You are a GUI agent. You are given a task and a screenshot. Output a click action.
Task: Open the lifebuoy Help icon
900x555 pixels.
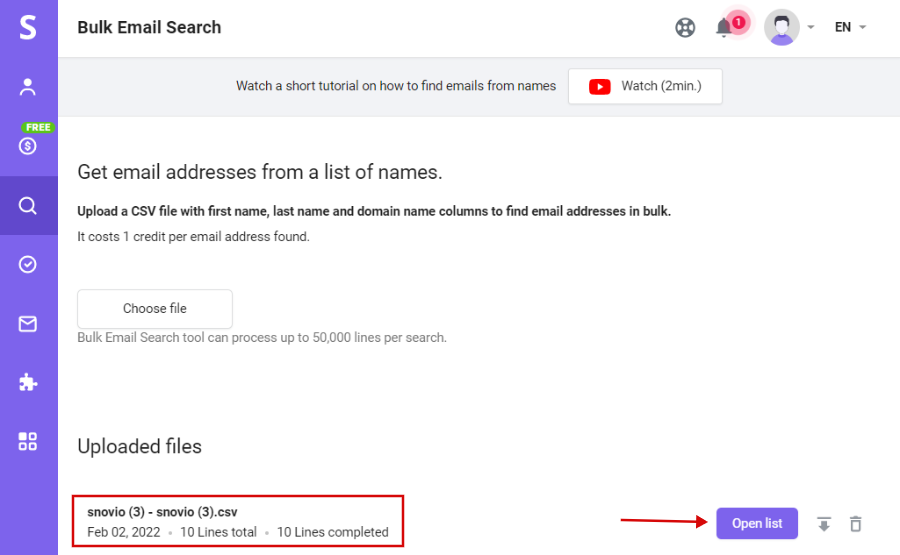tap(685, 28)
